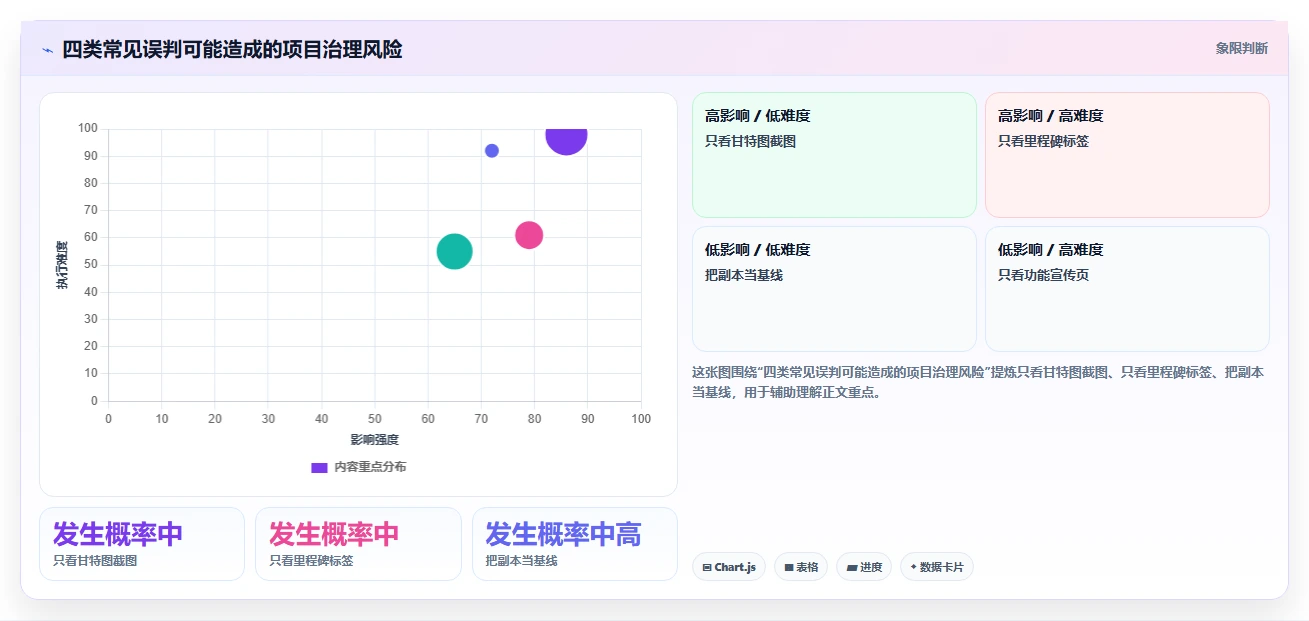Click the small blue bubble in the chart

pyautogui.click(x=492, y=151)
